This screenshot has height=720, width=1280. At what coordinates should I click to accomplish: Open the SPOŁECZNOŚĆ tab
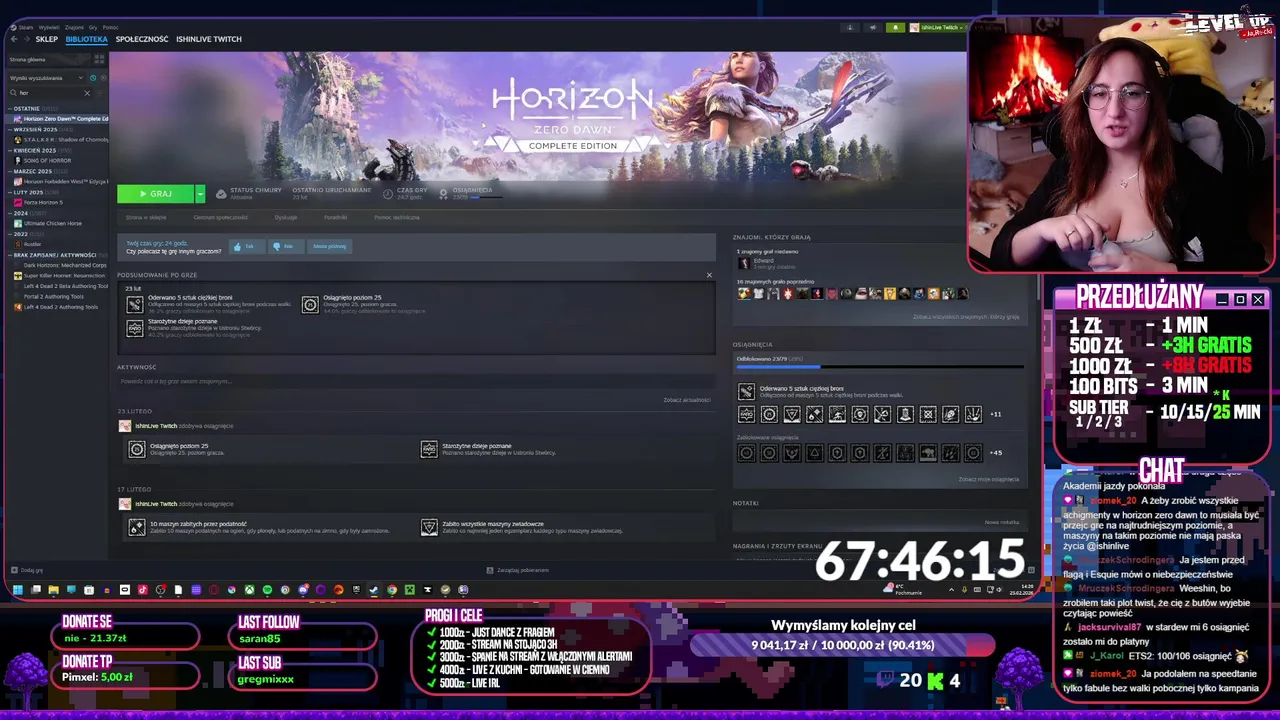(x=142, y=39)
